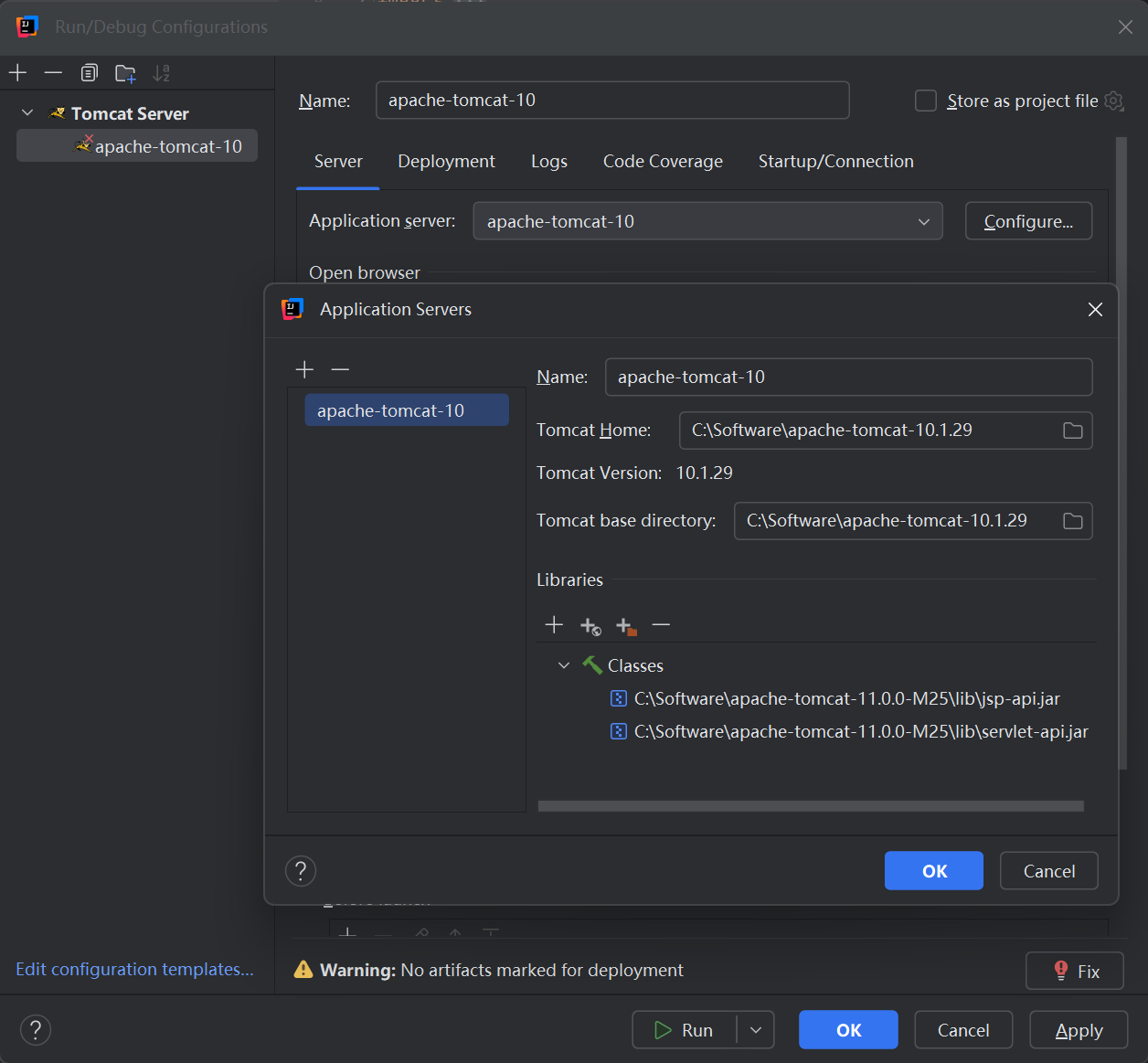1148x1063 pixels.
Task: Click OK in Run/Debug Configurations window
Action: click(848, 1030)
